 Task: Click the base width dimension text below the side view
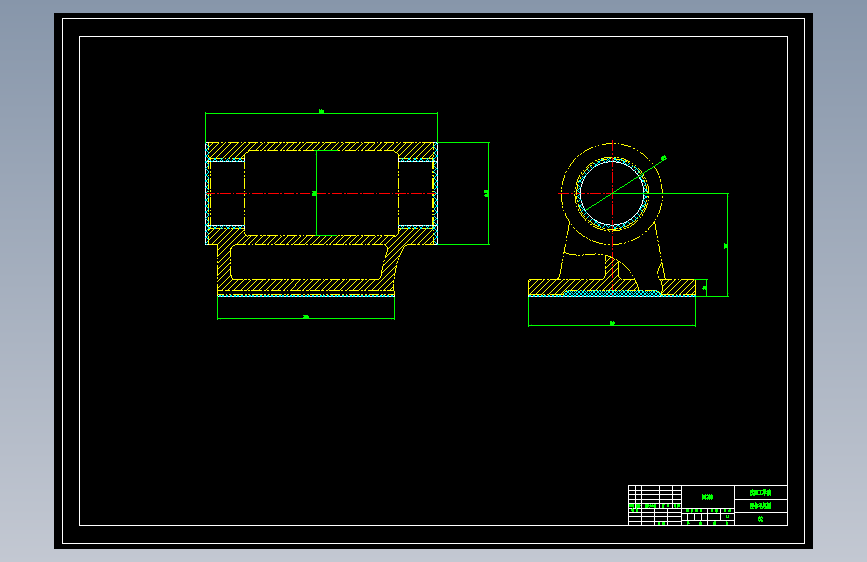(x=612, y=323)
